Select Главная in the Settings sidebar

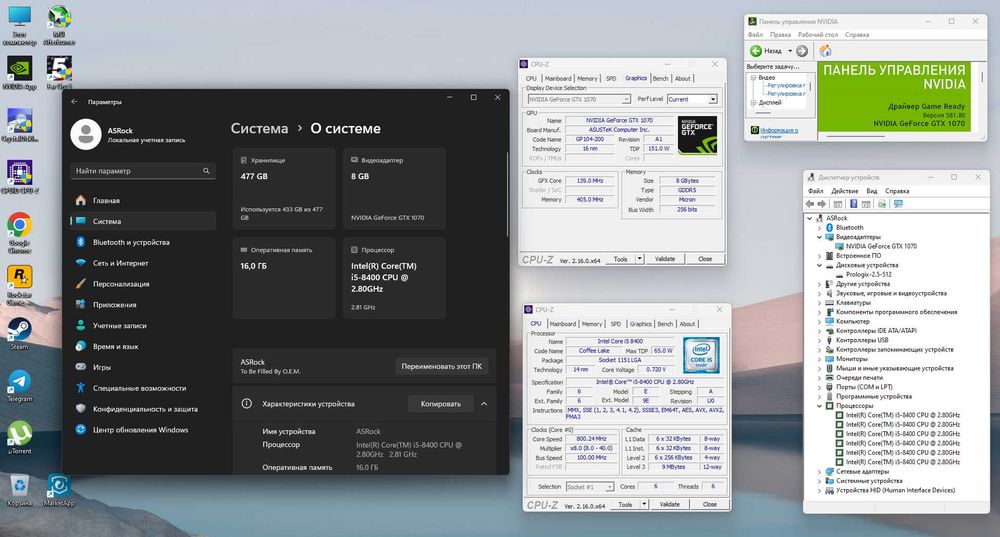coord(143,200)
